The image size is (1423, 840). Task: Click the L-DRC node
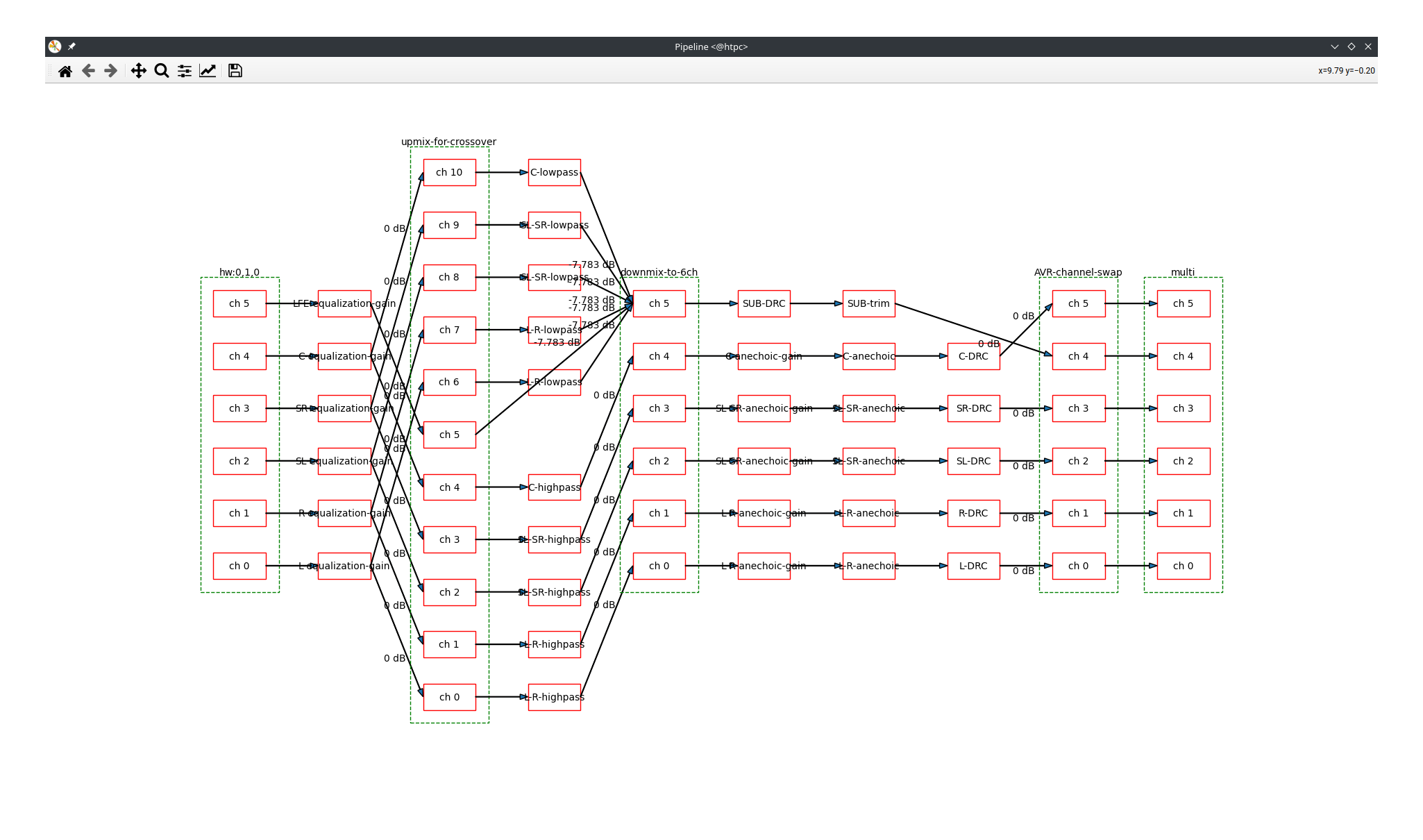[x=974, y=566]
